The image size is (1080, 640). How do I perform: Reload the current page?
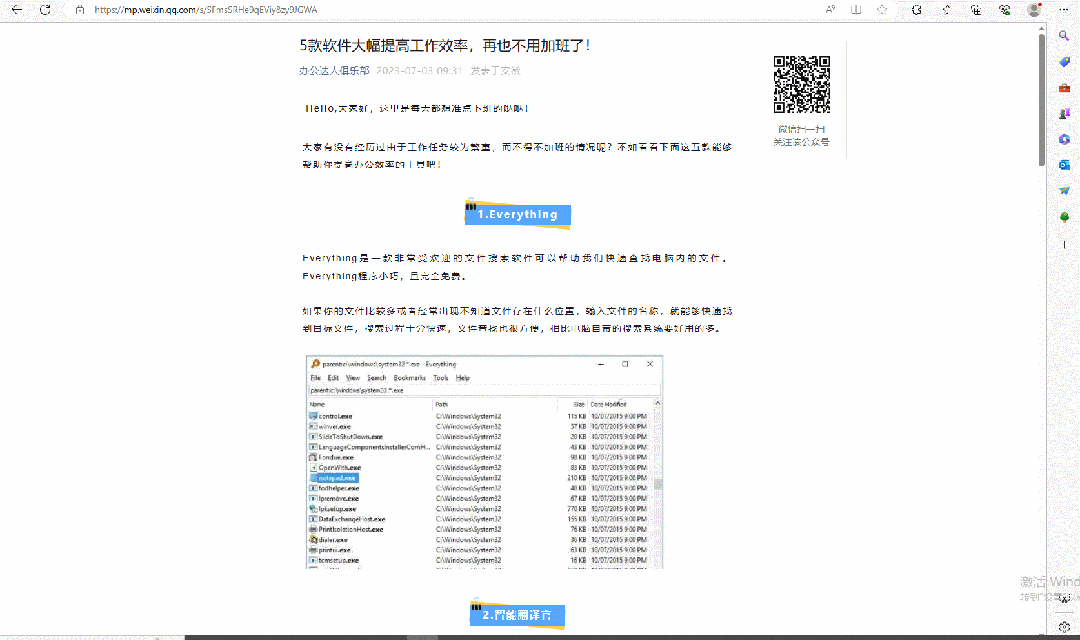[x=45, y=10]
